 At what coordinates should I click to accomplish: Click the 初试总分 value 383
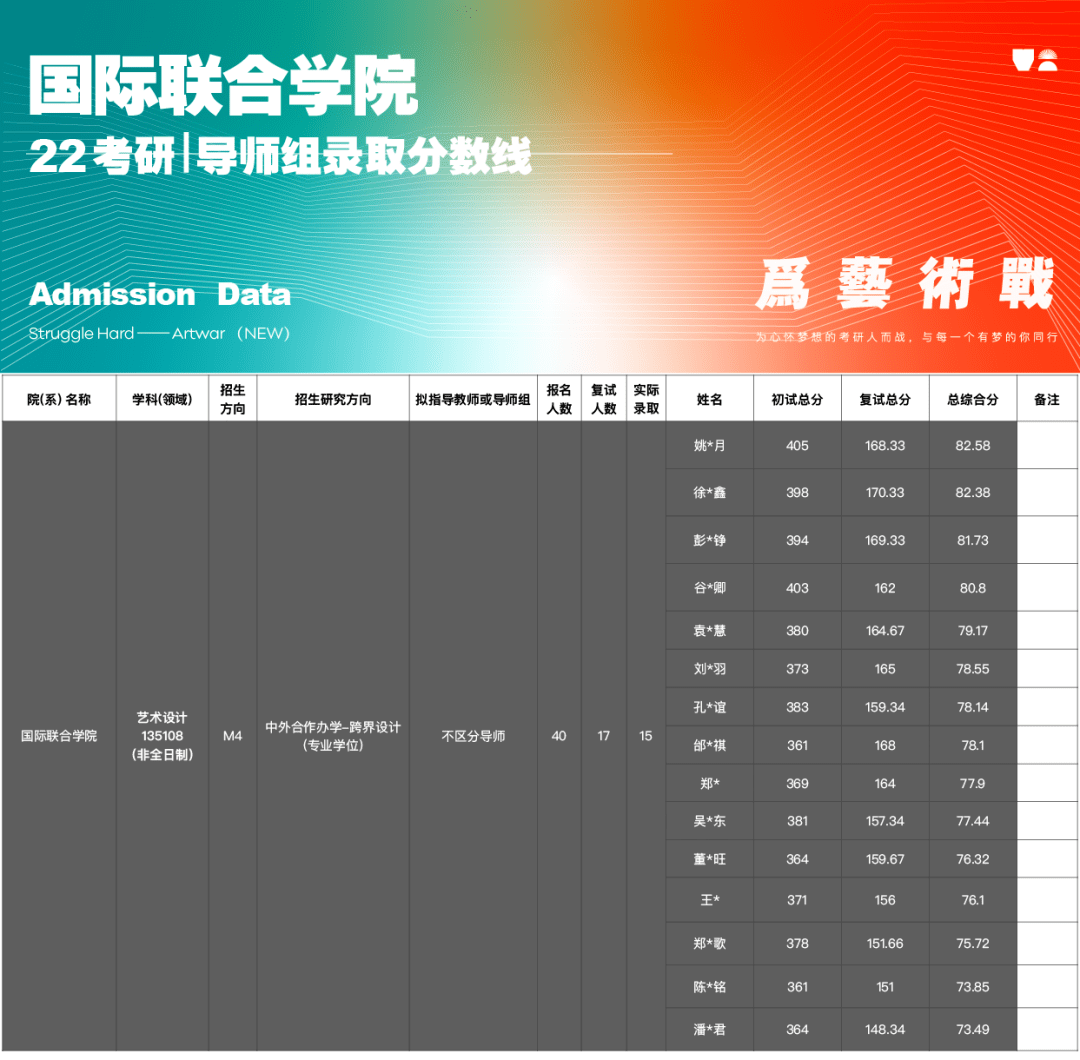click(x=798, y=707)
